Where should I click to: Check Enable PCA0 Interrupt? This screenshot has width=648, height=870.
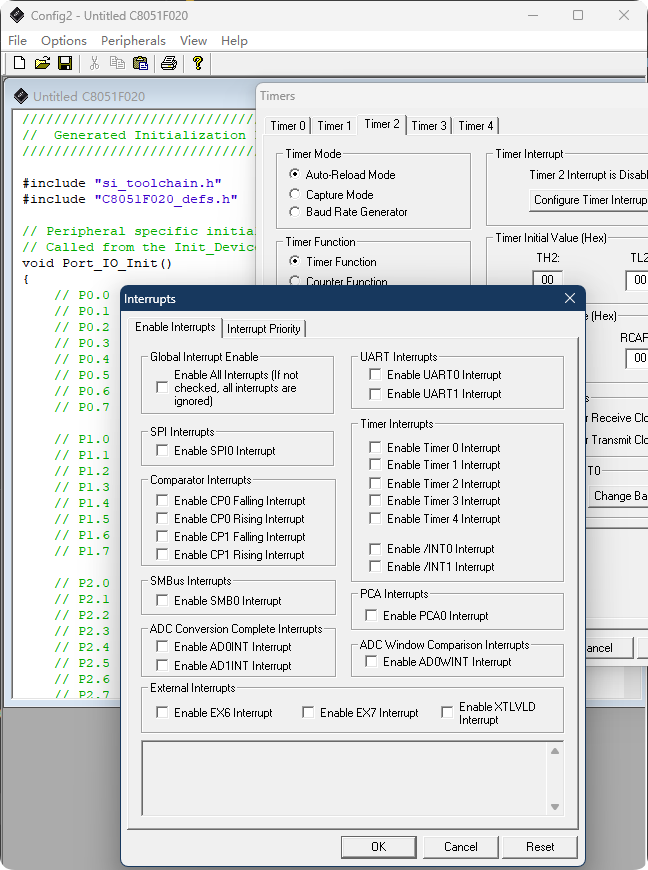[371, 615]
